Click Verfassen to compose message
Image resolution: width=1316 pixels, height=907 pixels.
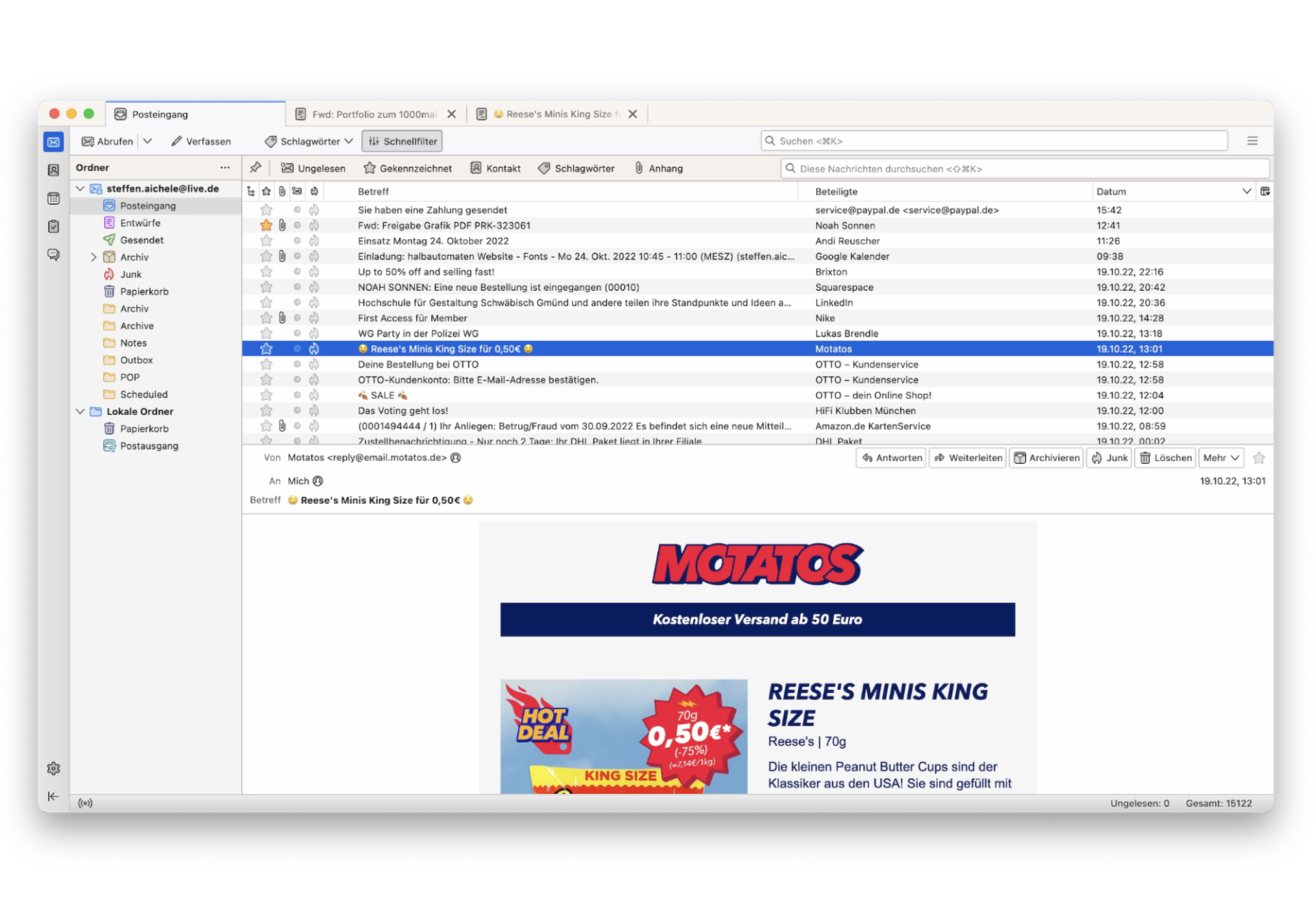point(201,141)
